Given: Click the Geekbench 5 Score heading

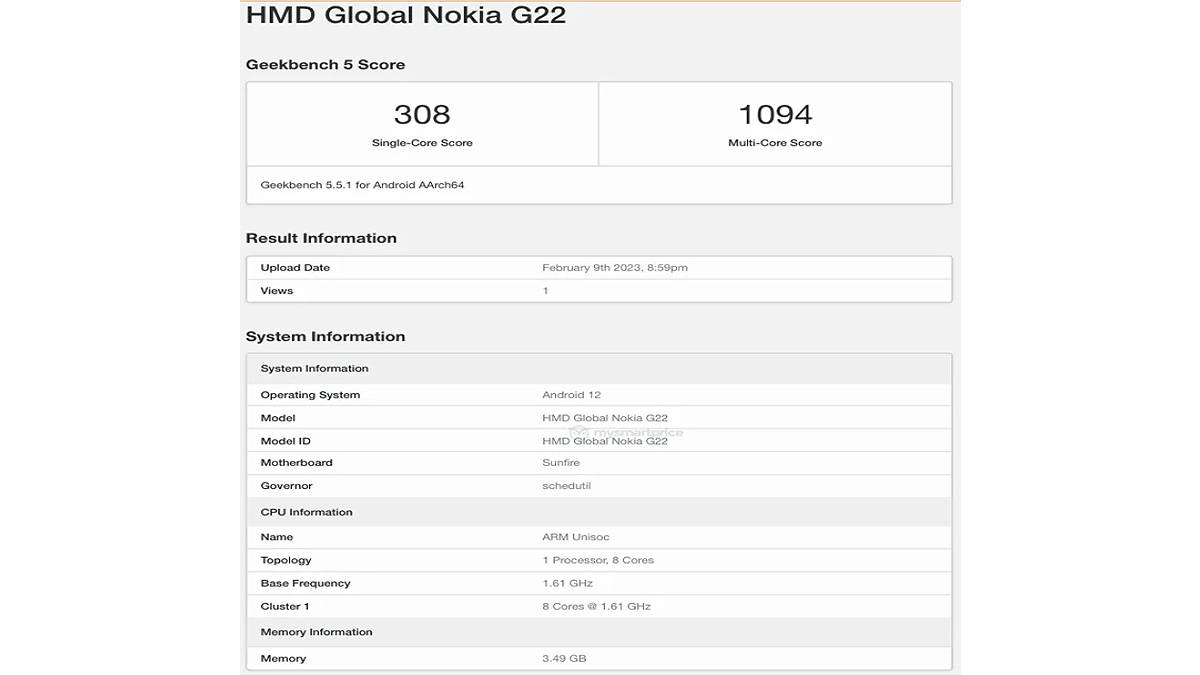Looking at the screenshot, I should click(x=325, y=64).
